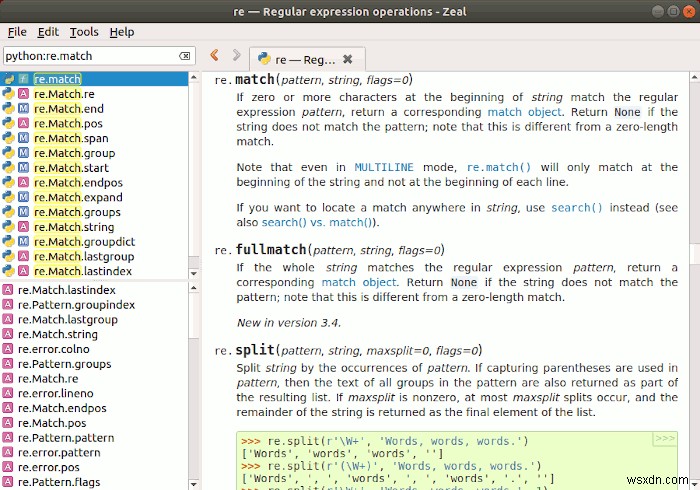Clear the search field text

point(184,57)
